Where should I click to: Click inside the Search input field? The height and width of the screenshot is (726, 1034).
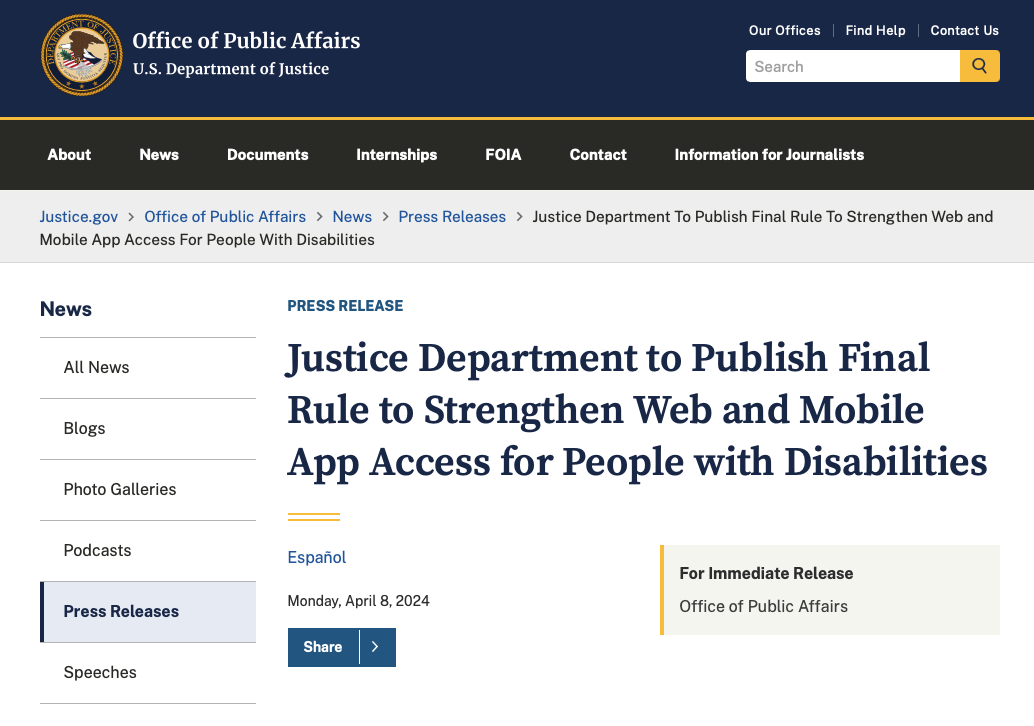852,66
